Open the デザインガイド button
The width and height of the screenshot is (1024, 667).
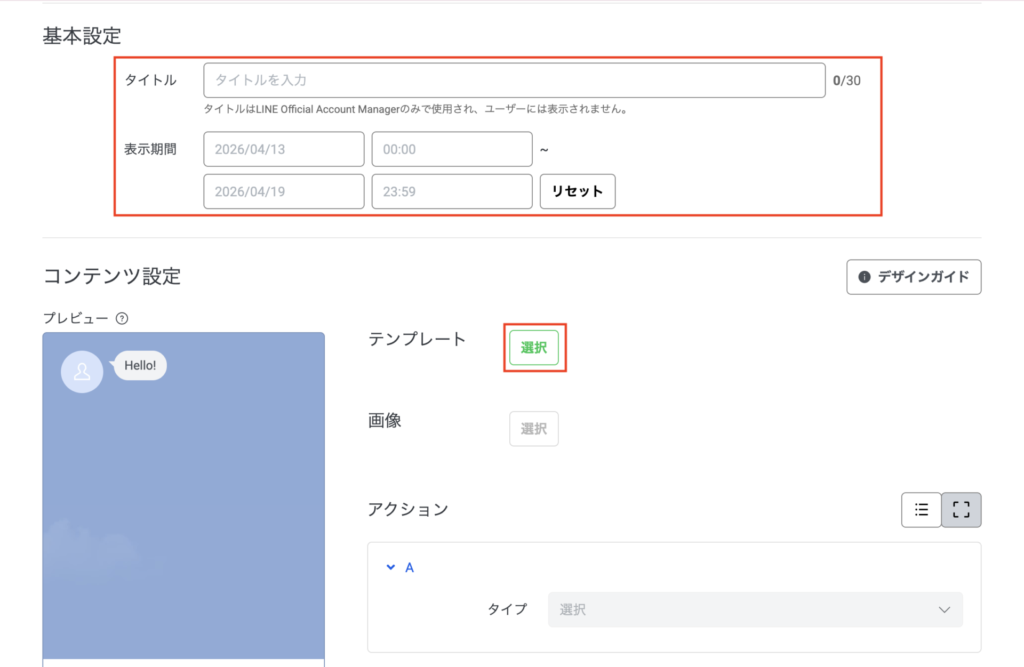click(914, 277)
